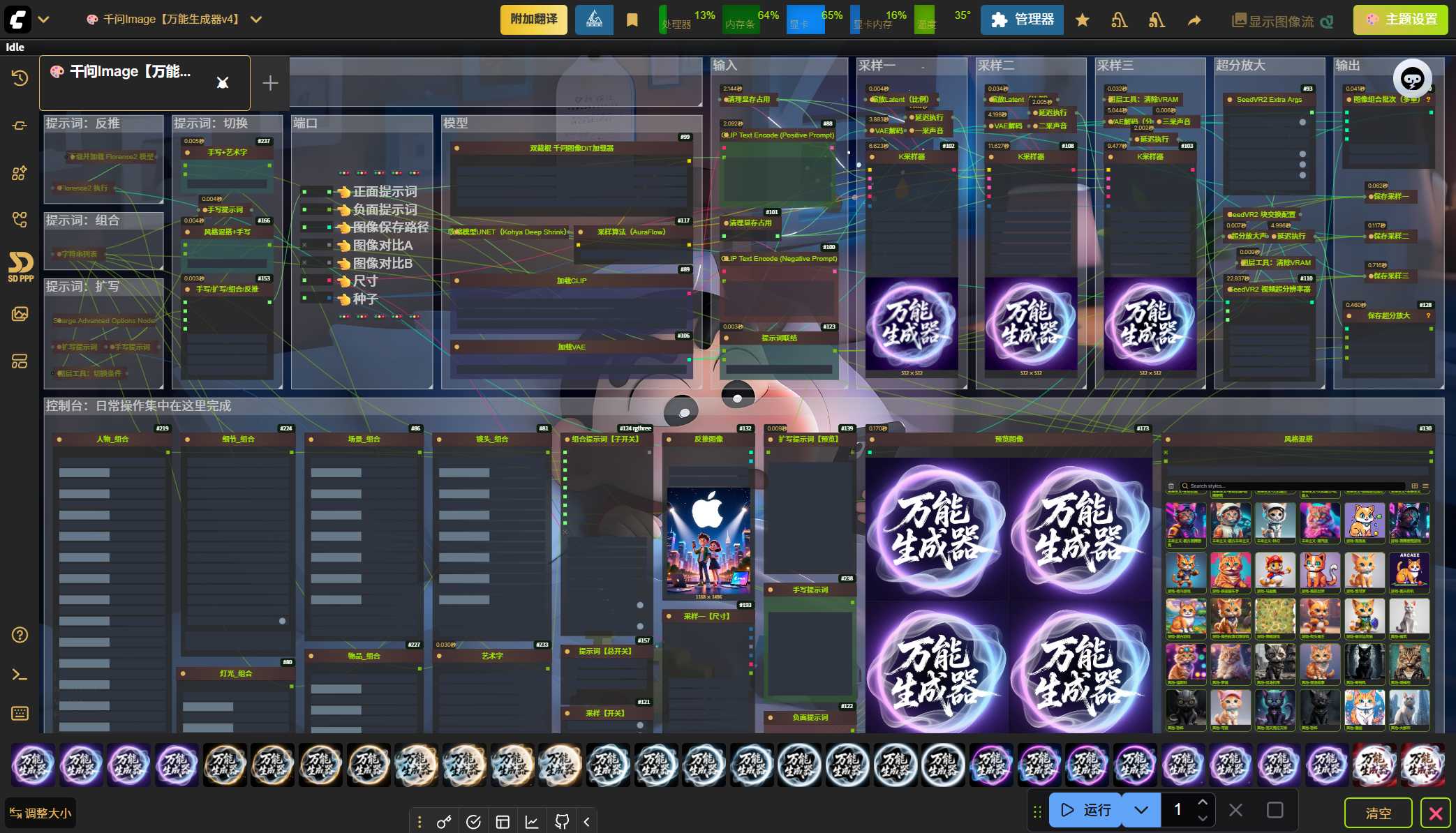This screenshot has width=1456, height=833.
Task: Click the 清空 clear button at bottom right
Action: pyautogui.click(x=1379, y=813)
